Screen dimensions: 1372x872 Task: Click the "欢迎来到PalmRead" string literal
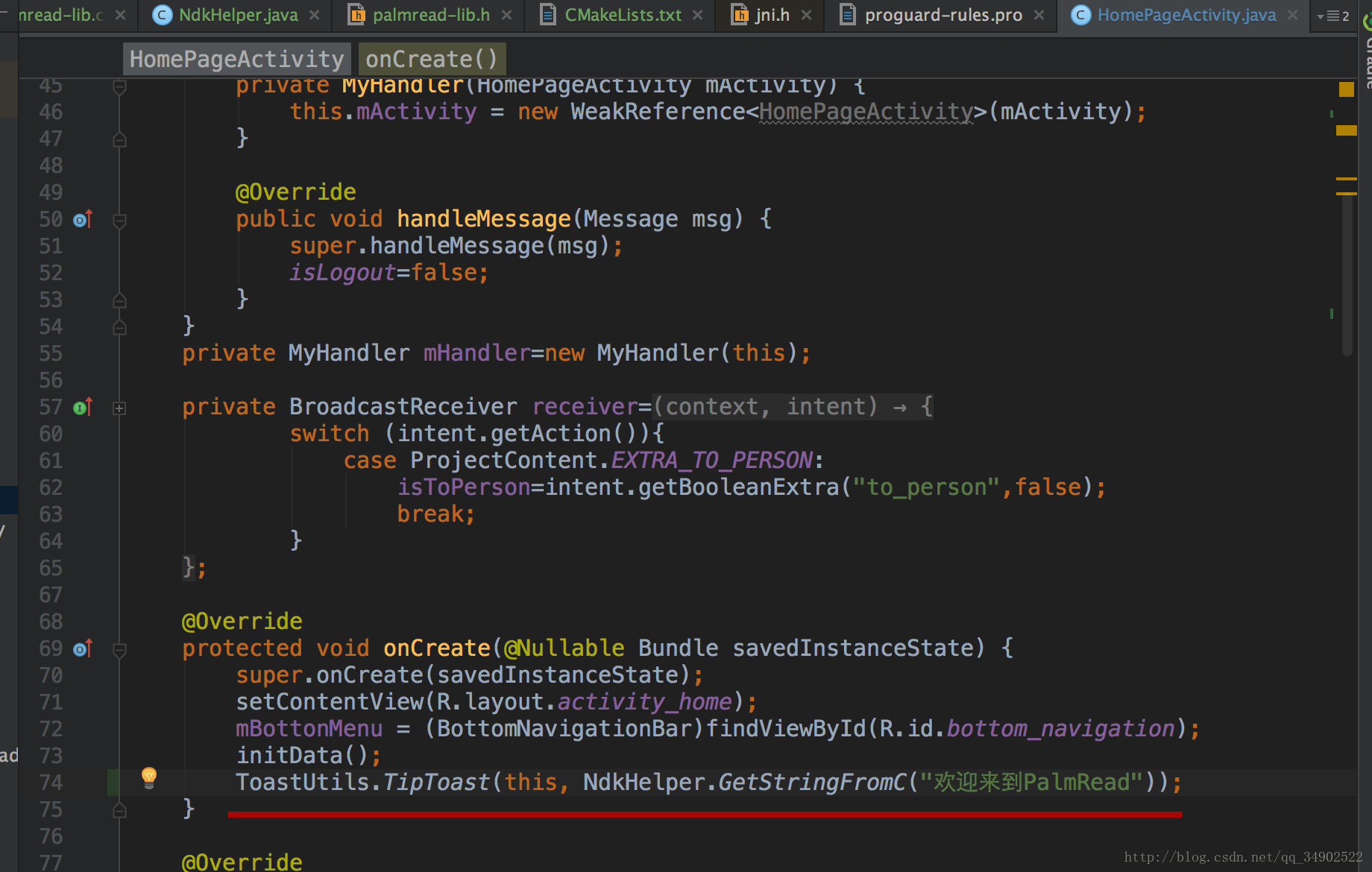[1032, 783]
